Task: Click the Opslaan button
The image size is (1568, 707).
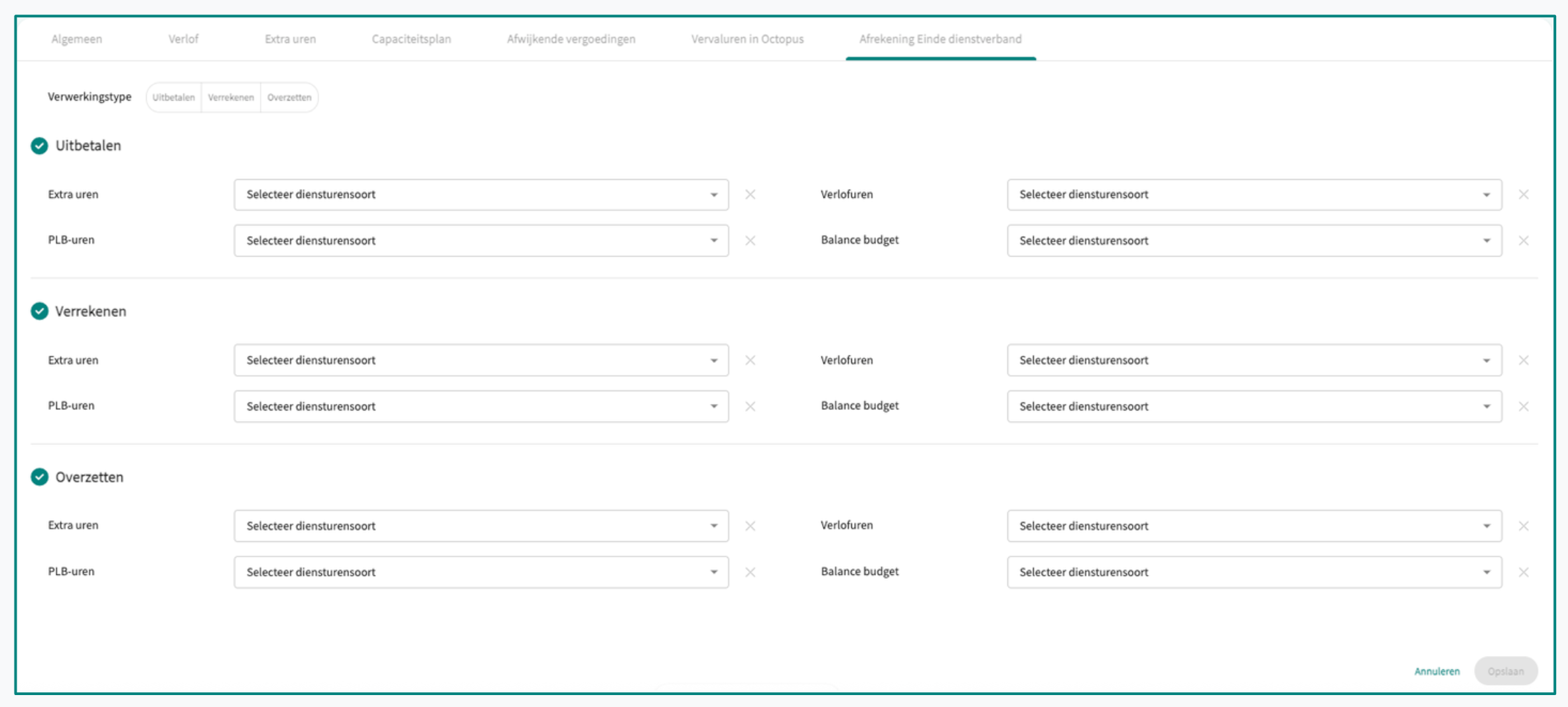Action: (1505, 671)
